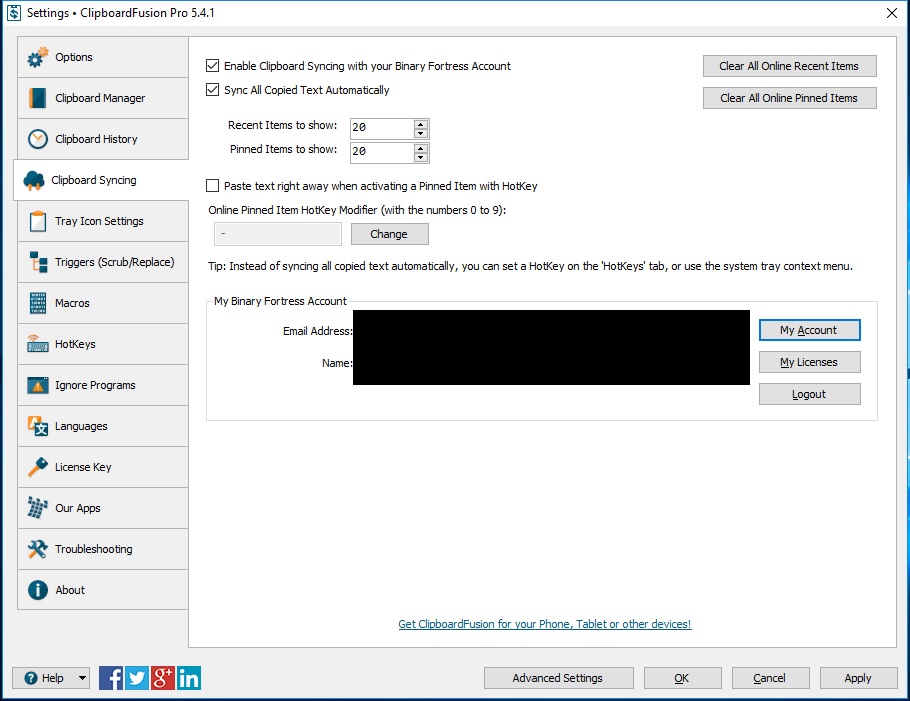Increase Recent Items to show value
Screen dimensions: 910x701
[x=421, y=124]
